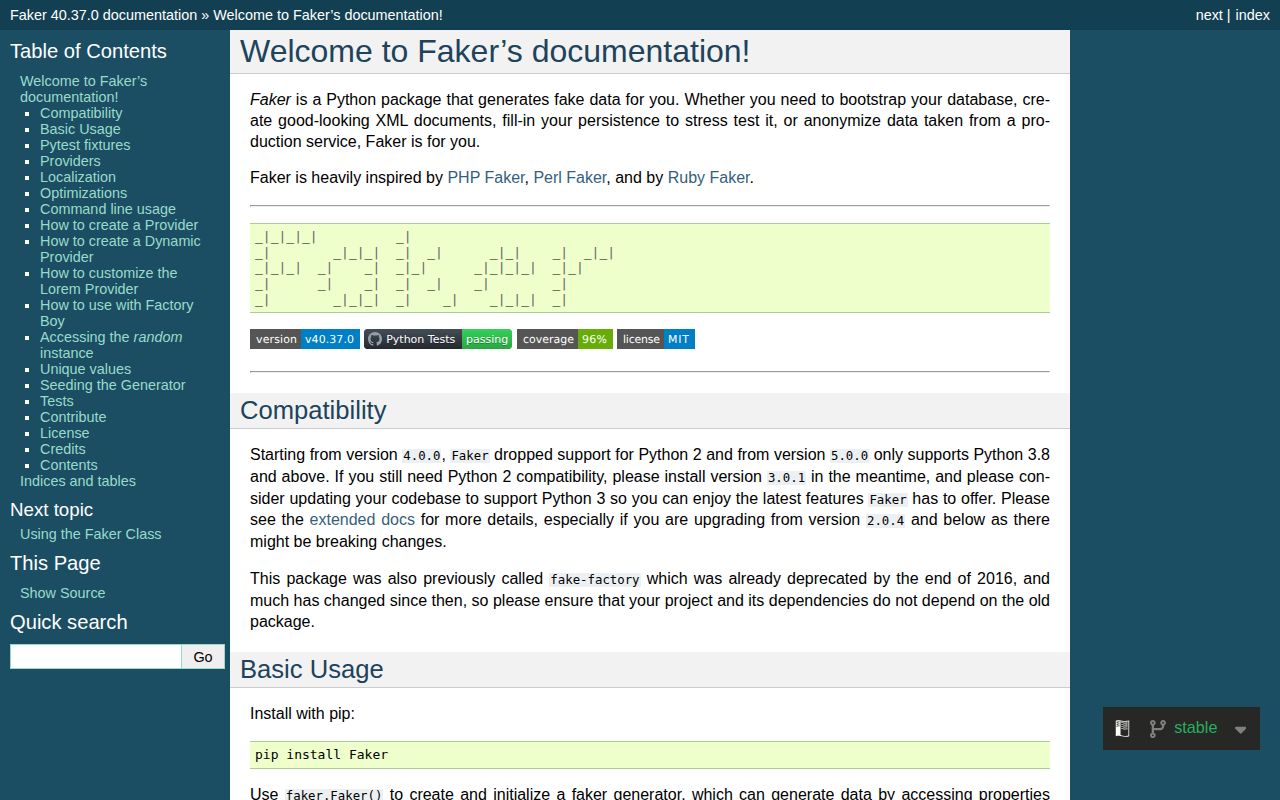
Task: Jump to Basic Usage in sidebar
Action: (80, 129)
